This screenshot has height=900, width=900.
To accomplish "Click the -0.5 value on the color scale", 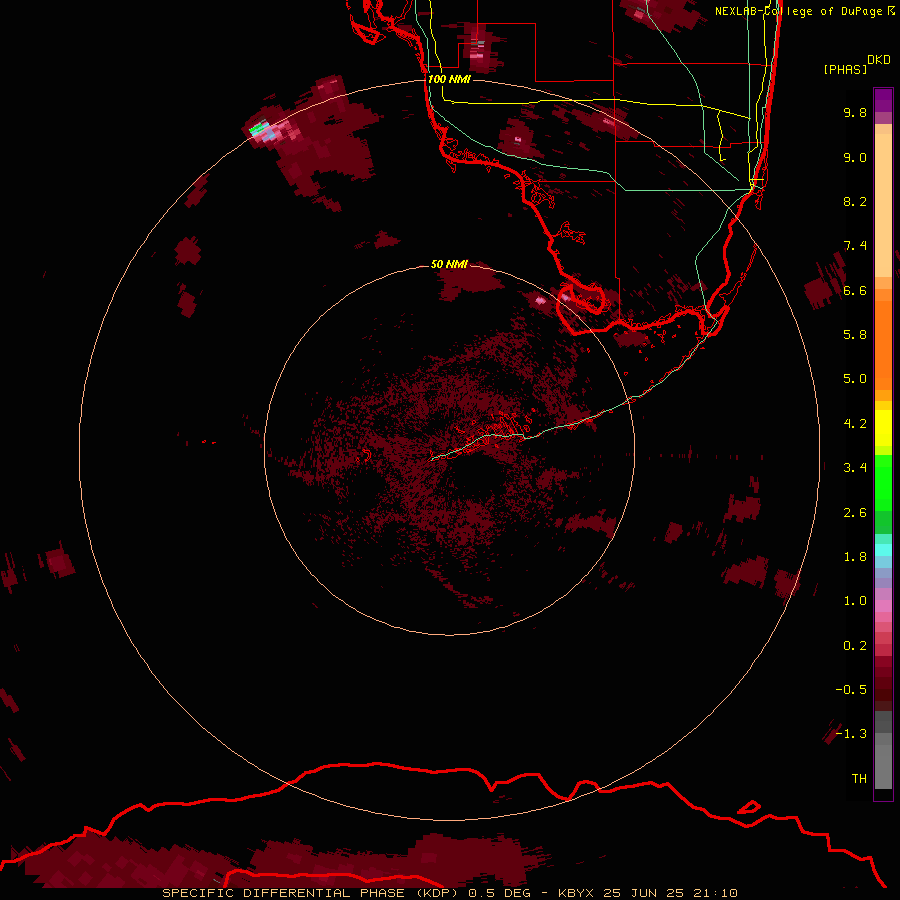I will (851, 690).
